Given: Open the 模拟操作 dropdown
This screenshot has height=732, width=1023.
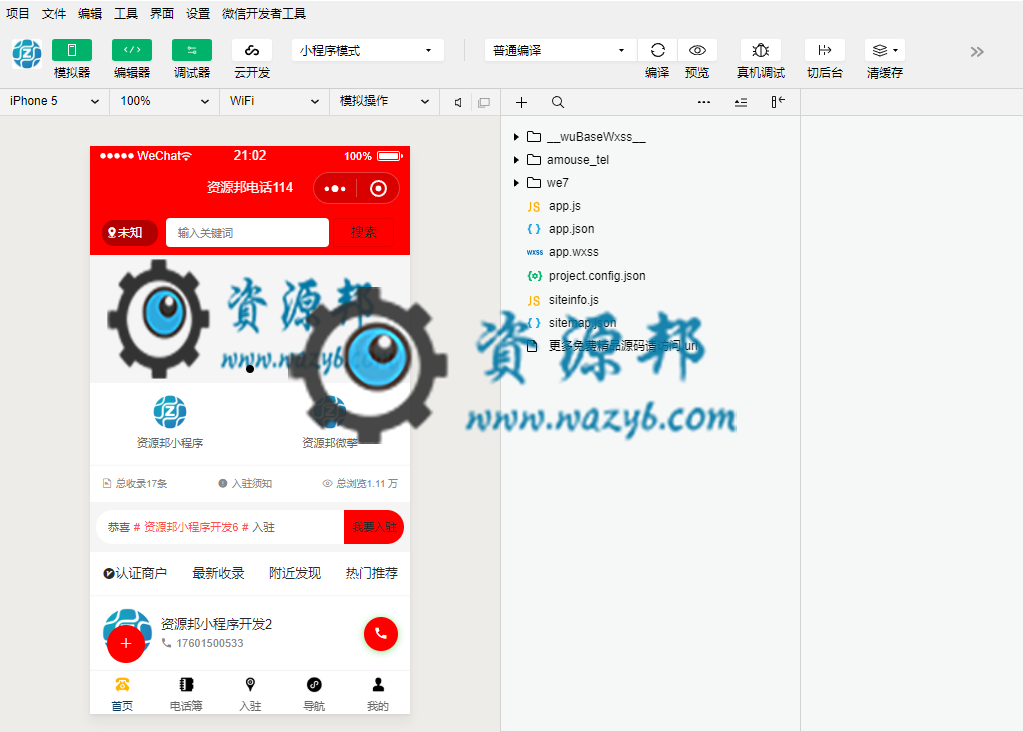Looking at the screenshot, I should (x=384, y=101).
